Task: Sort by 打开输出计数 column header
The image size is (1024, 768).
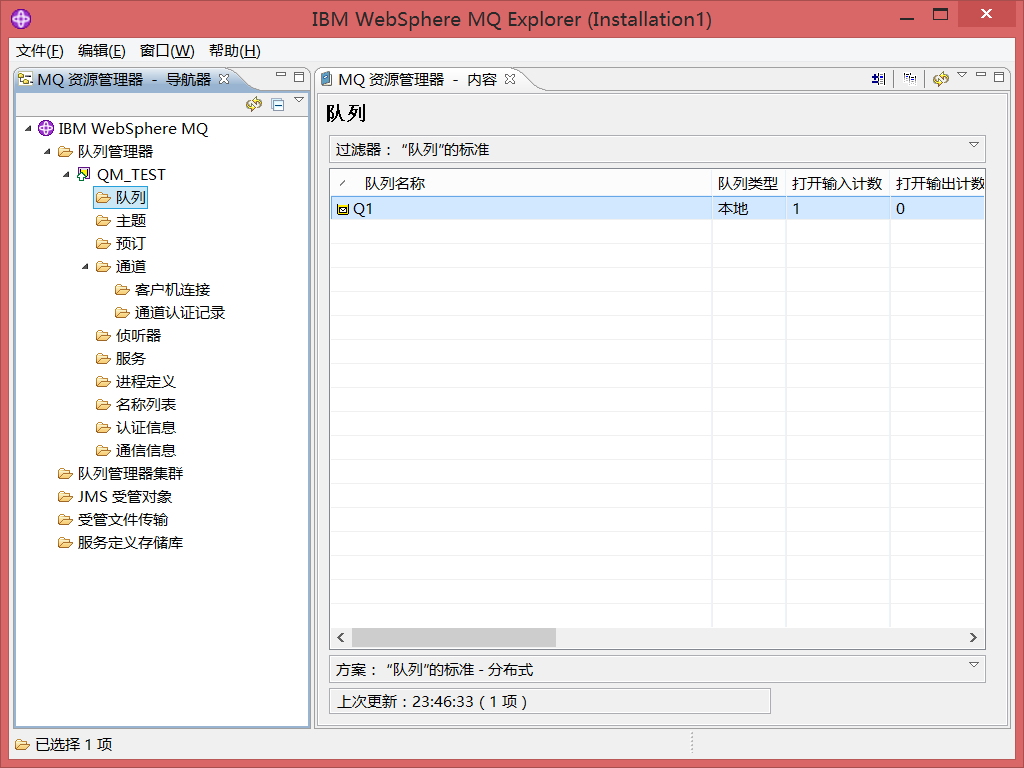Action: 937,184
